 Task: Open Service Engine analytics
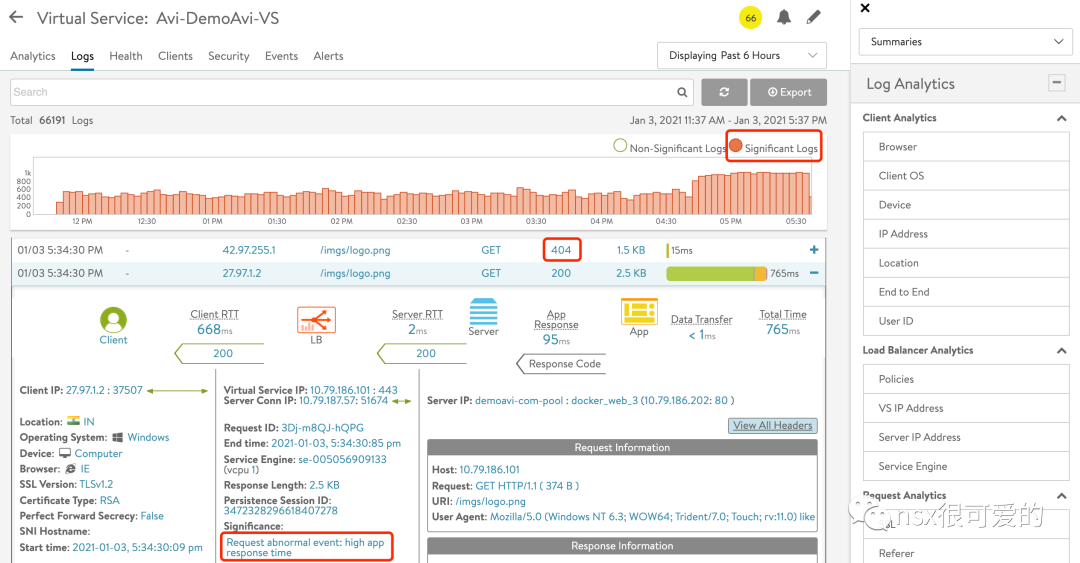click(966, 466)
